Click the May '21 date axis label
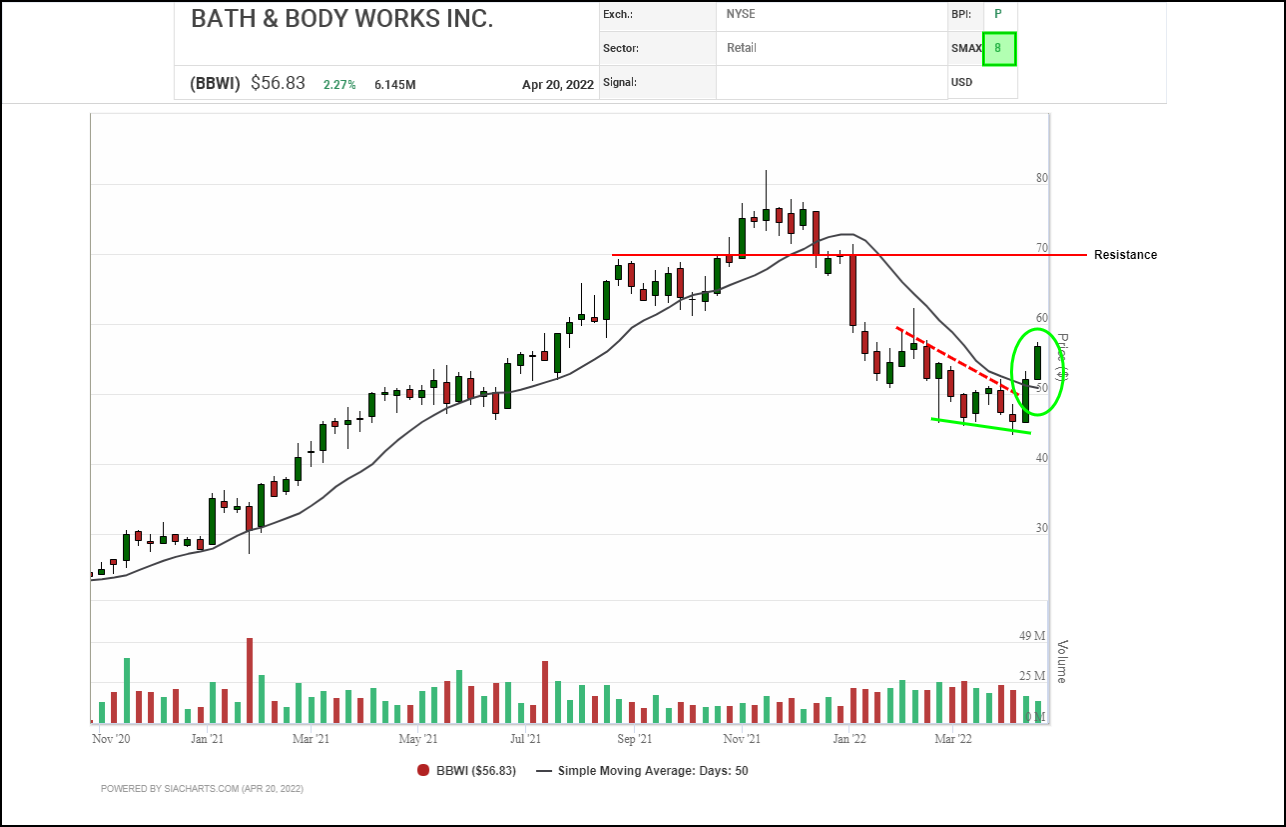 [x=418, y=739]
